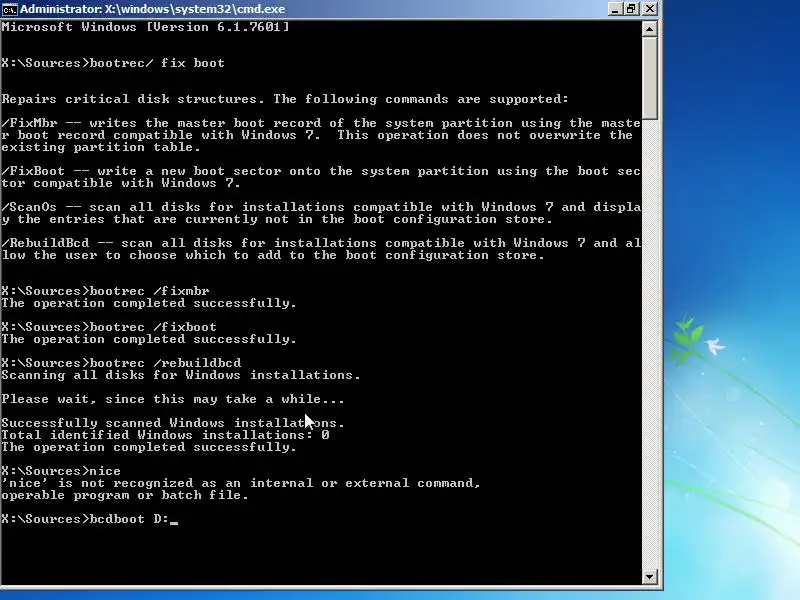Image resolution: width=800 pixels, height=600 pixels.
Task: Click the 'X:\Sources>nice' command line
Action: (61, 471)
